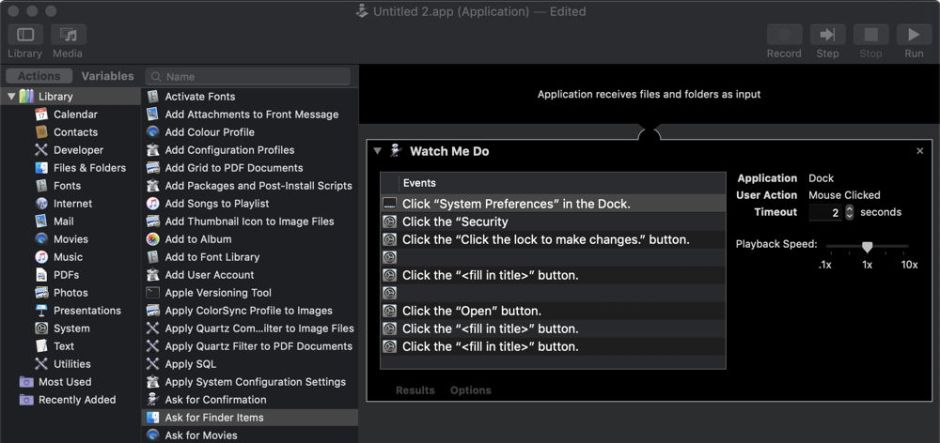
Task: Select the Ask for Confirmation action
Action: [215, 400]
